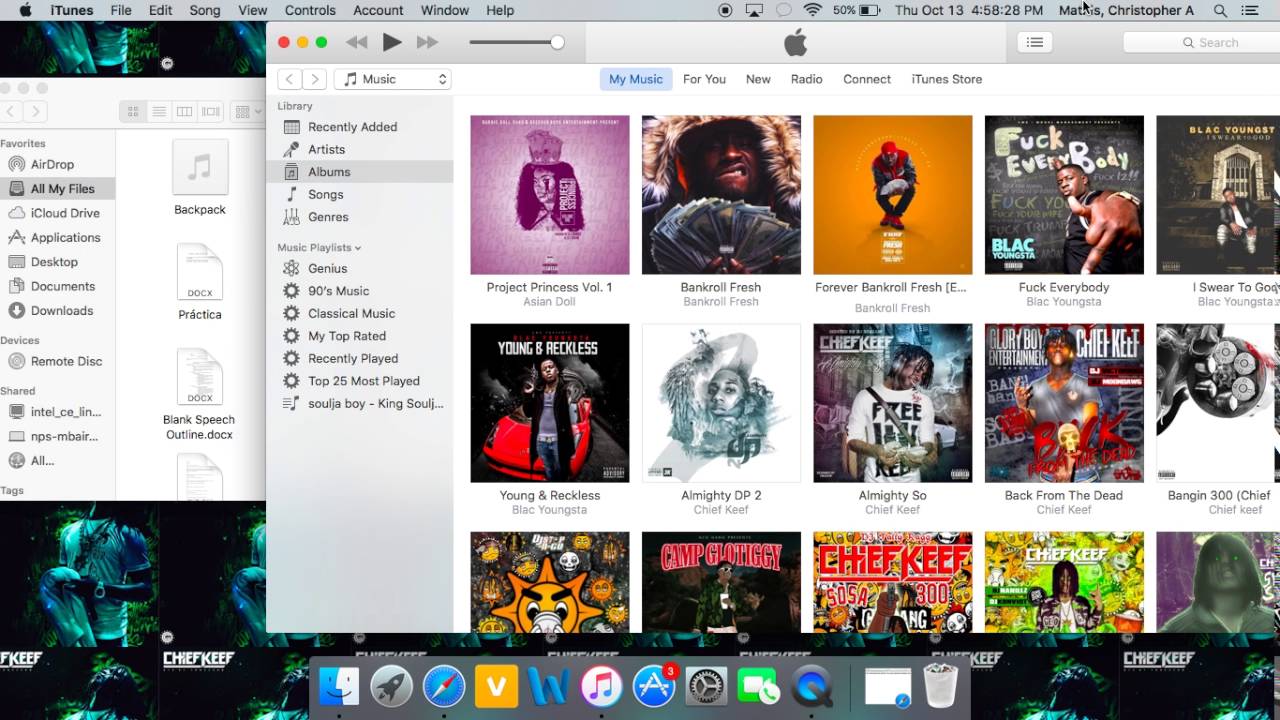1280x720 pixels.
Task: Switch Finder to icon view
Action: pyautogui.click(x=133, y=112)
